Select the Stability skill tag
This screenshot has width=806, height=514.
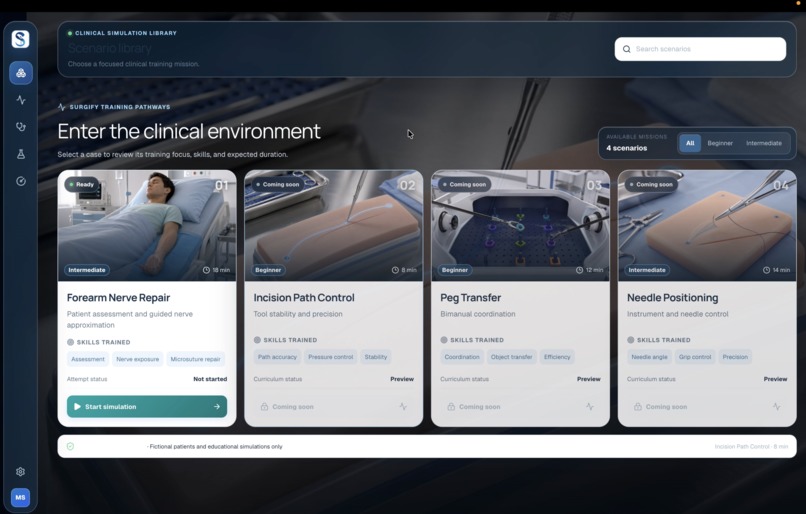[x=376, y=357]
